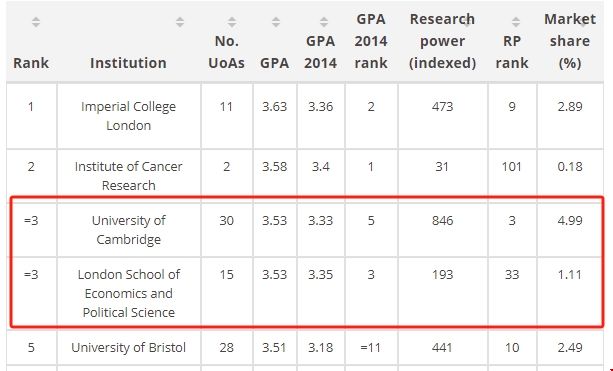Select University of Bristol row name
Image resolution: width=613 pixels, height=371 pixels.
[129, 347]
